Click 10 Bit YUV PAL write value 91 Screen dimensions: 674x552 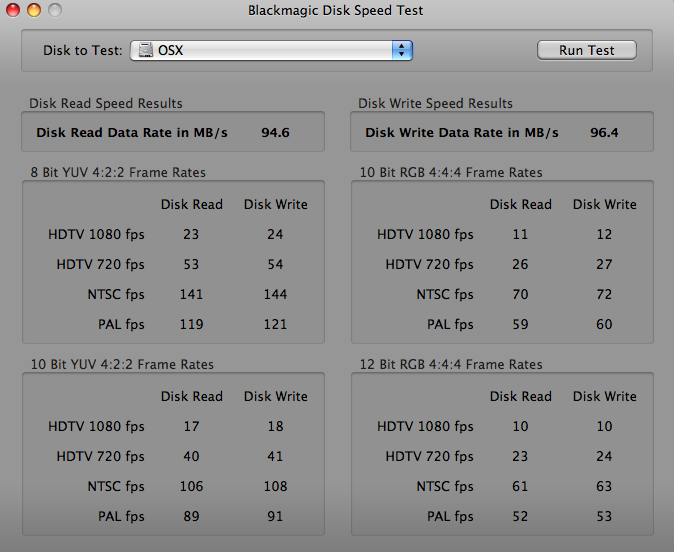tap(275, 516)
